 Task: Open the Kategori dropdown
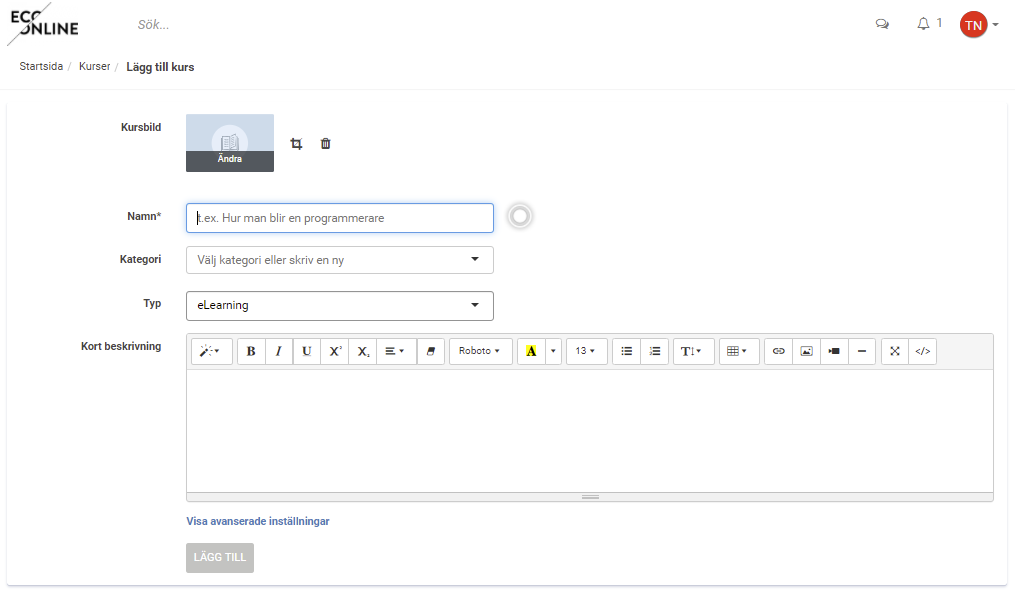tap(340, 260)
